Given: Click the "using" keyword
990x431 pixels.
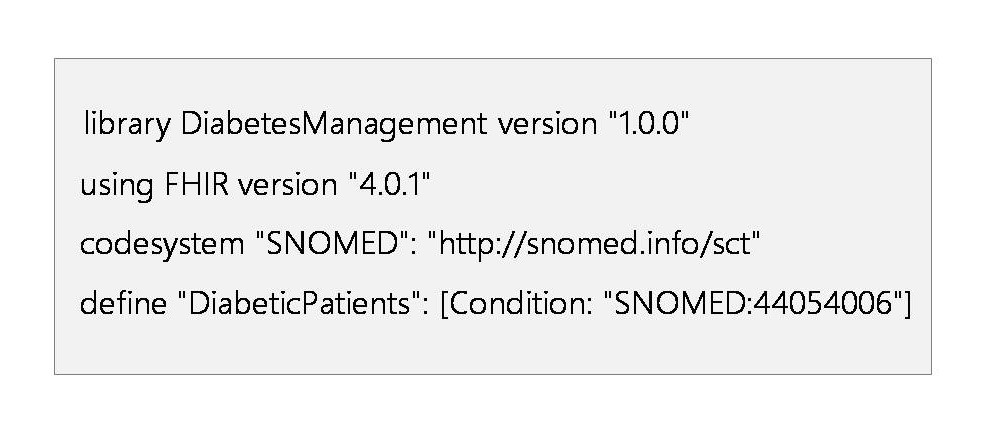Looking at the screenshot, I should (117, 186).
